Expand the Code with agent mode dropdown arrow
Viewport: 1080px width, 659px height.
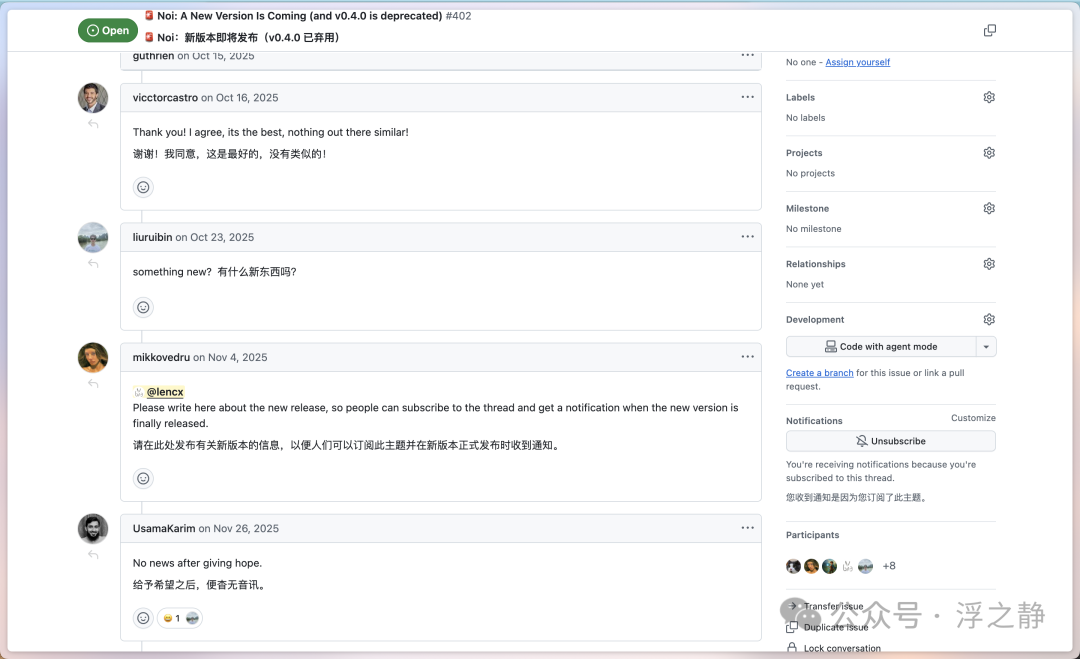pyautogui.click(x=986, y=347)
